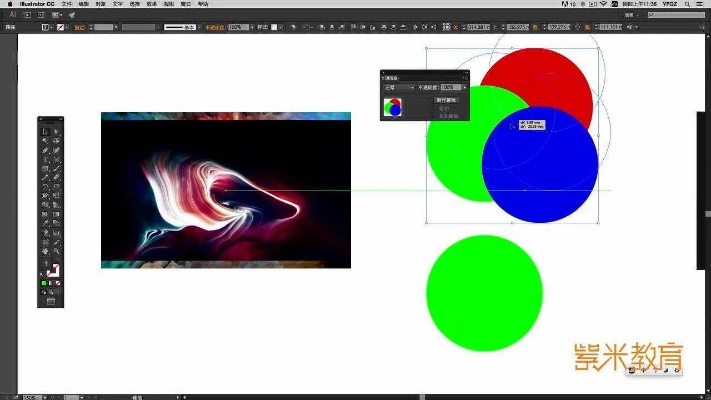Open the Arrange Documents dropdown
The width and height of the screenshot is (711, 400).
tap(56, 15)
